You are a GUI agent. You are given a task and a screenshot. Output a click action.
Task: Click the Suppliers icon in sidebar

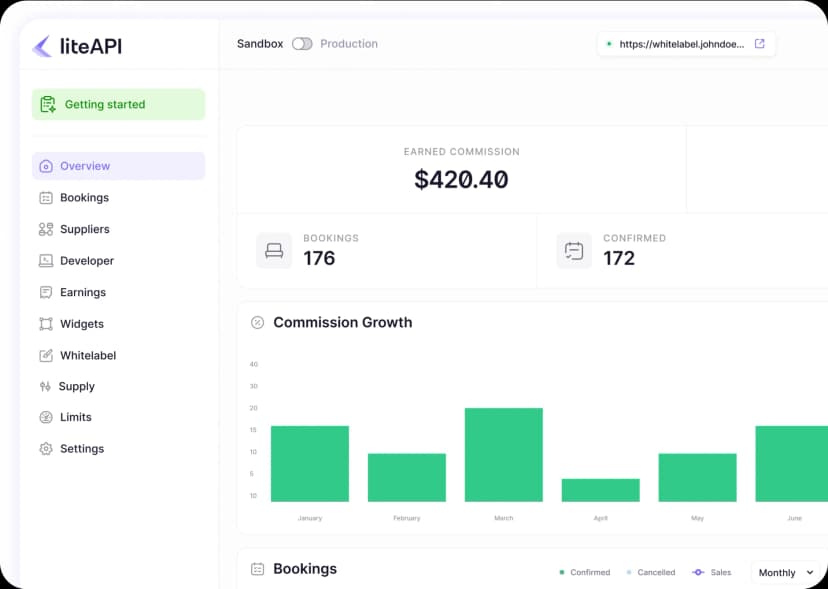[46, 229]
